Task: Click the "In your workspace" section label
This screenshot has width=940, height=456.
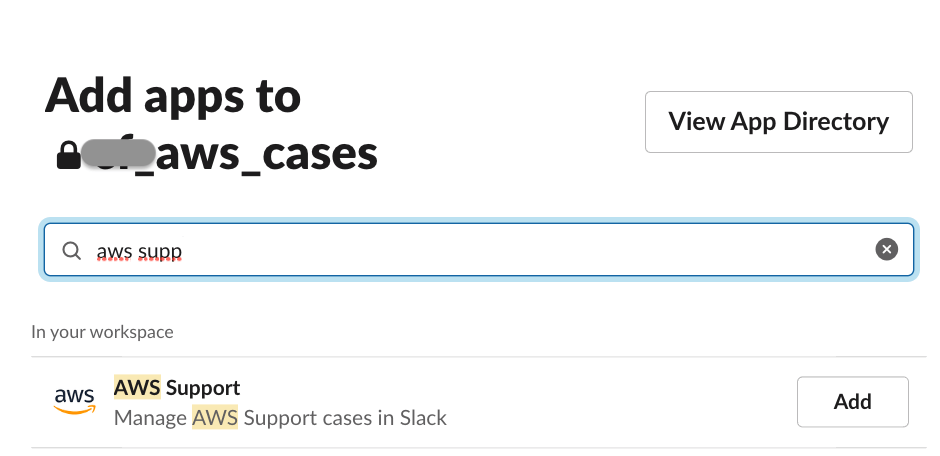Action: click(102, 332)
